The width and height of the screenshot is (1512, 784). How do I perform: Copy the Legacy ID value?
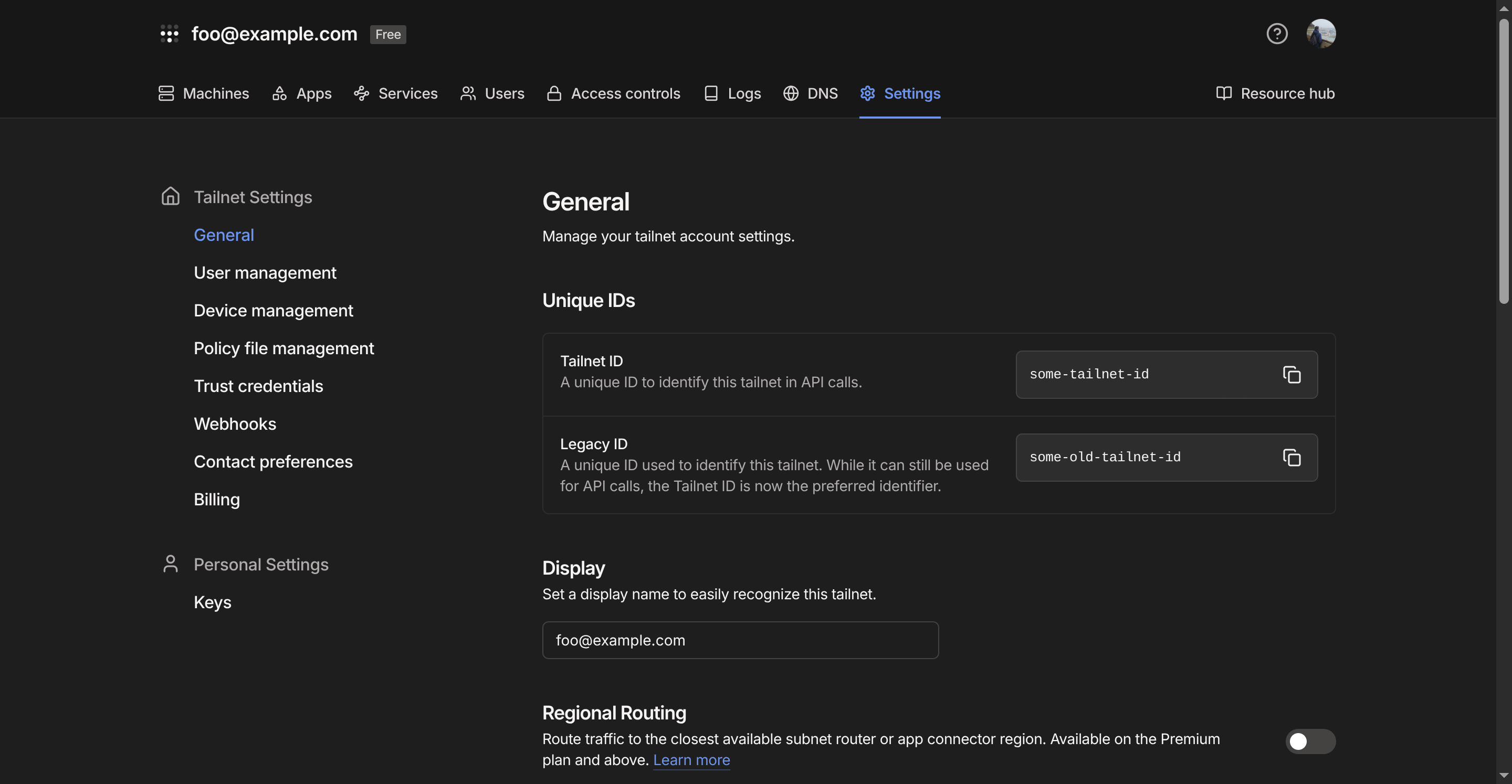pos(1291,457)
